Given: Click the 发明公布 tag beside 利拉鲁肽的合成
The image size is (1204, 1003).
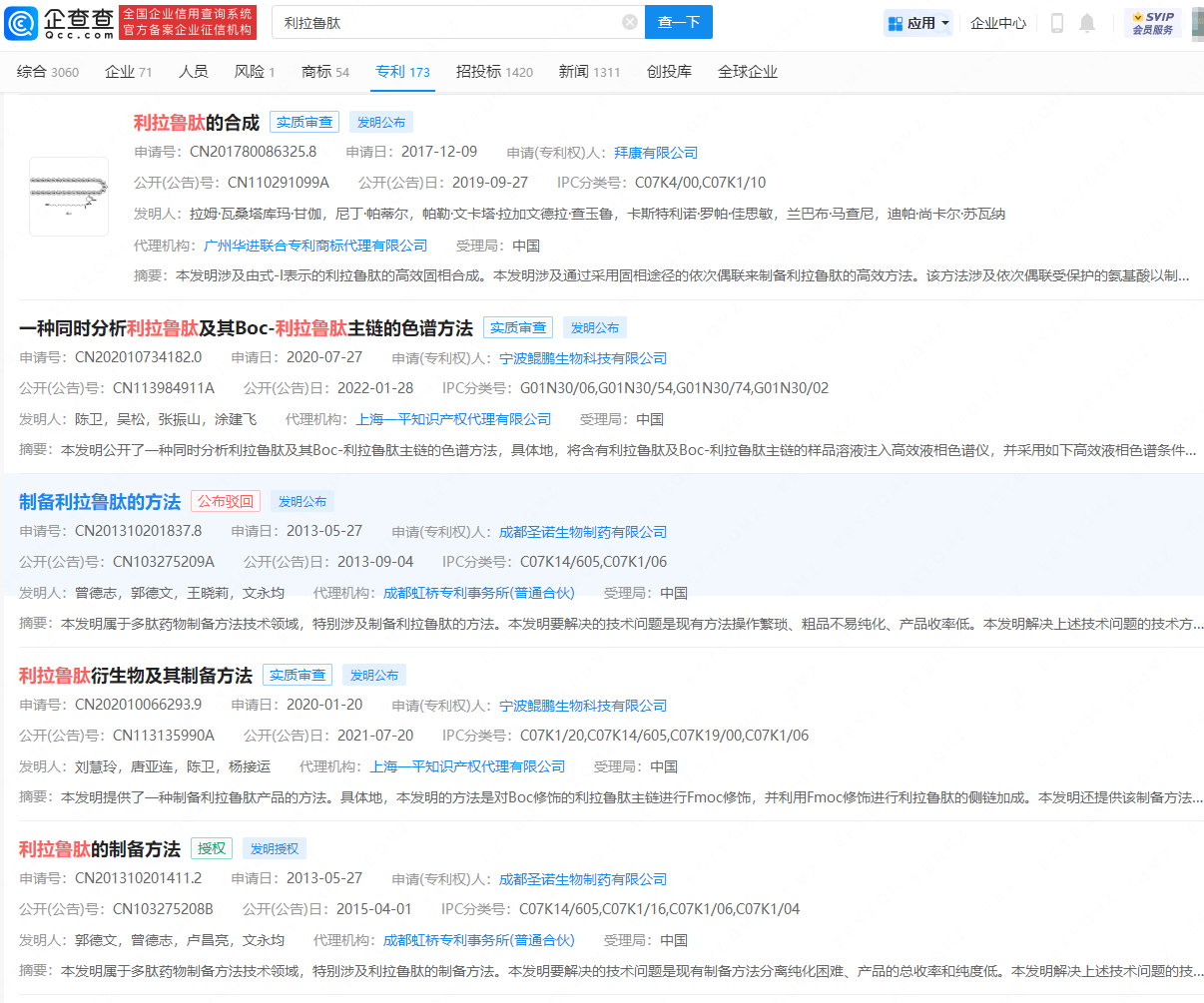Looking at the screenshot, I should pos(381,123).
